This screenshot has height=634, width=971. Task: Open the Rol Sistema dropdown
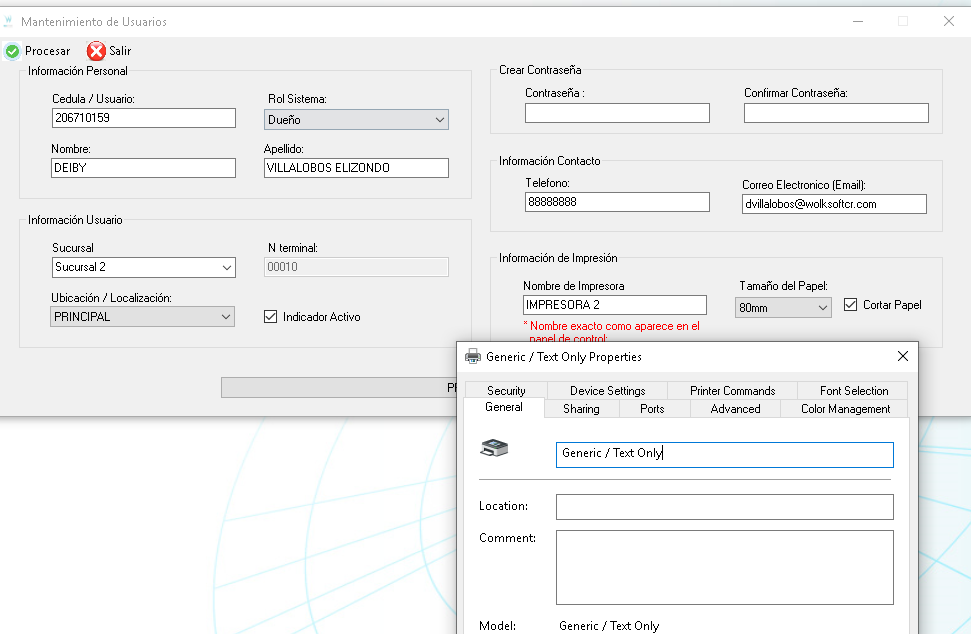(x=356, y=119)
